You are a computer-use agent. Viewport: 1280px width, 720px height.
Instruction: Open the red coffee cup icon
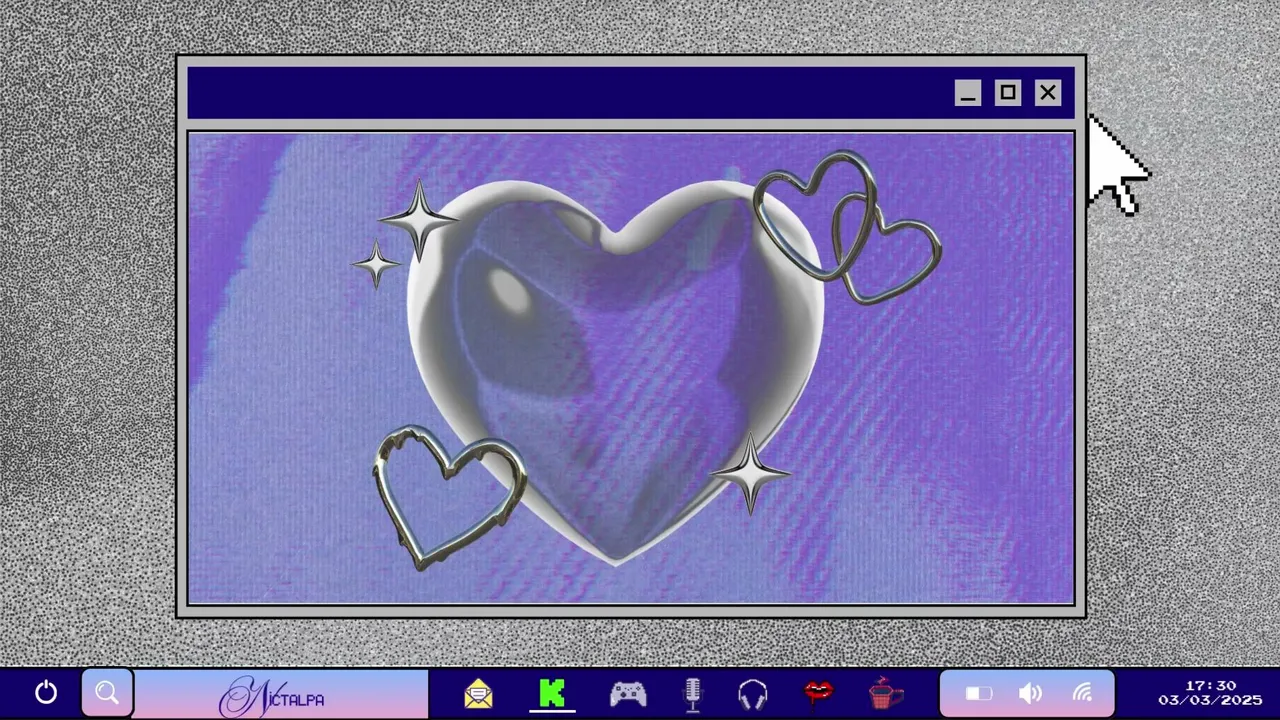(x=885, y=693)
